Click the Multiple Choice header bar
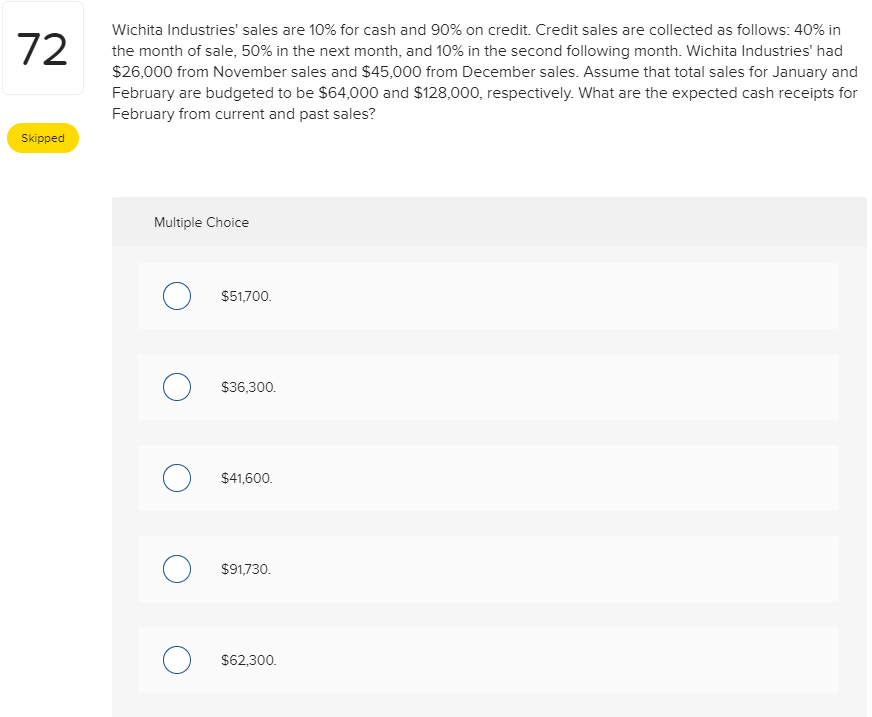 click(x=490, y=222)
